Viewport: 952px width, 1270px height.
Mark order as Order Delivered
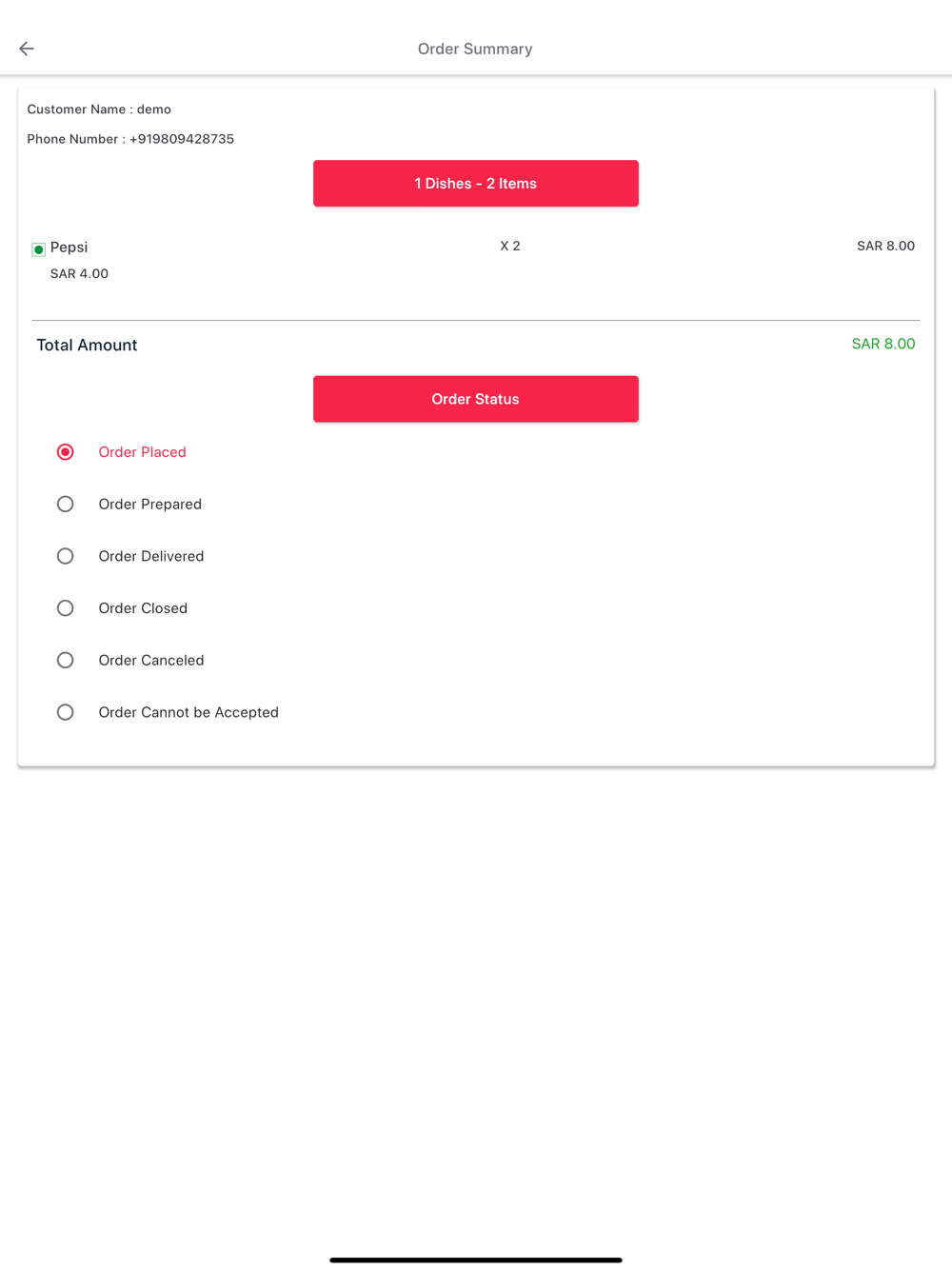click(65, 556)
